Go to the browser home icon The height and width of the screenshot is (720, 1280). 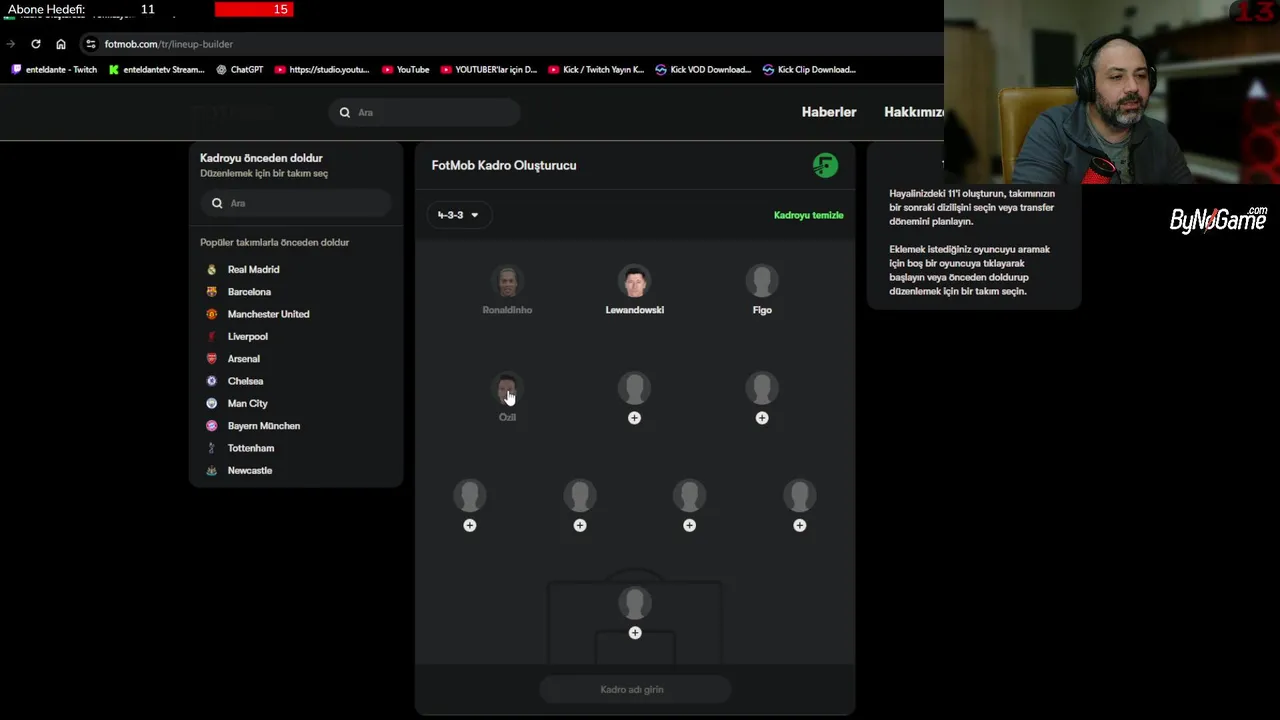[61, 44]
